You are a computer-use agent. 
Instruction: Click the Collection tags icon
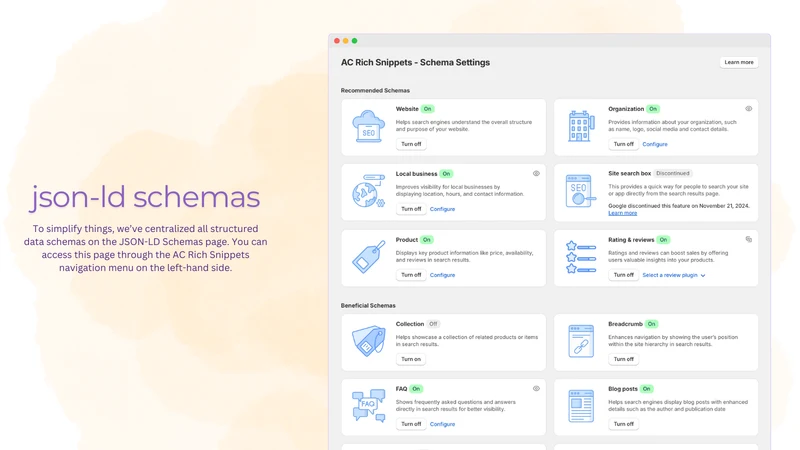pyautogui.click(x=368, y=341)
